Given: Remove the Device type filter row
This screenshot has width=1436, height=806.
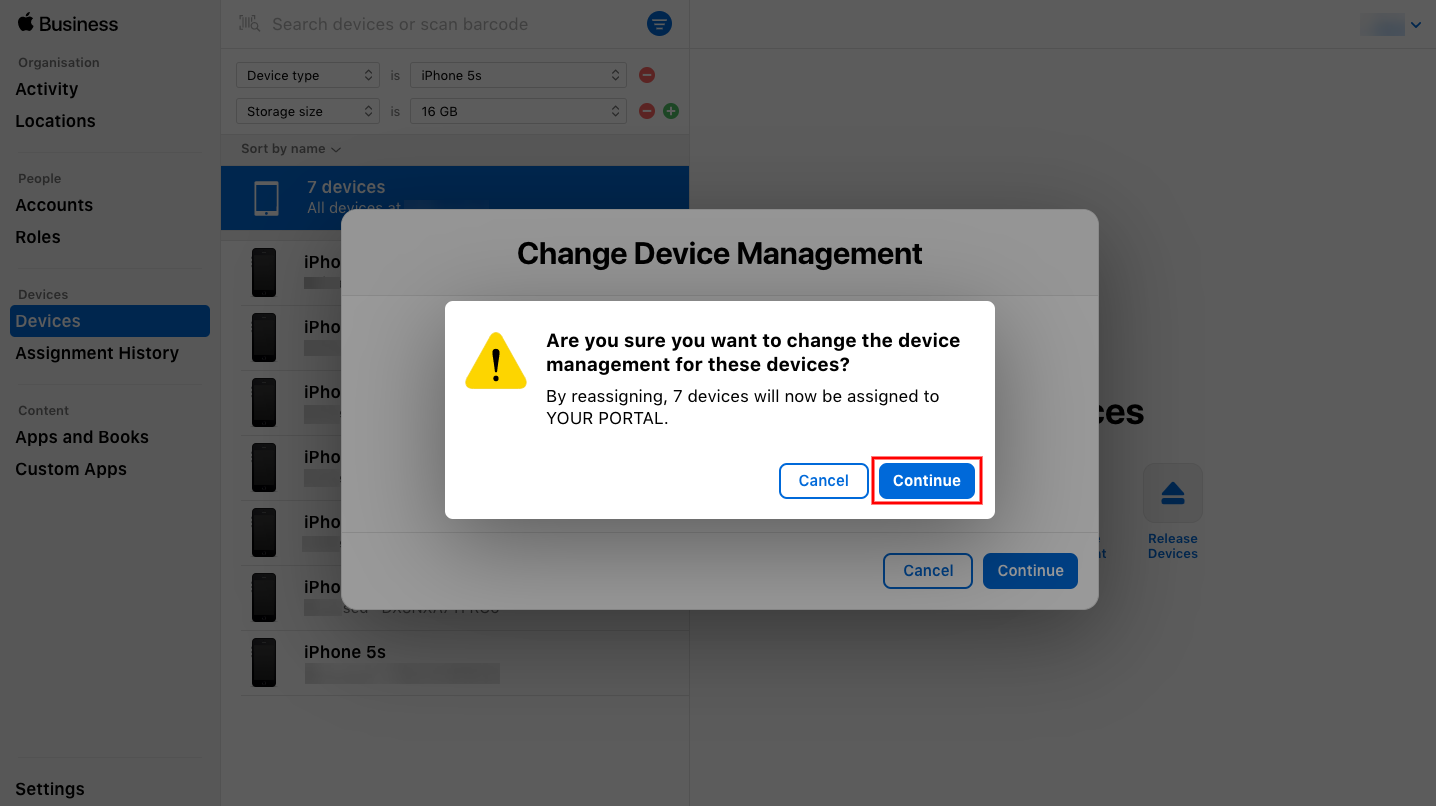Looking at the screenshot, I should [647, 75].
